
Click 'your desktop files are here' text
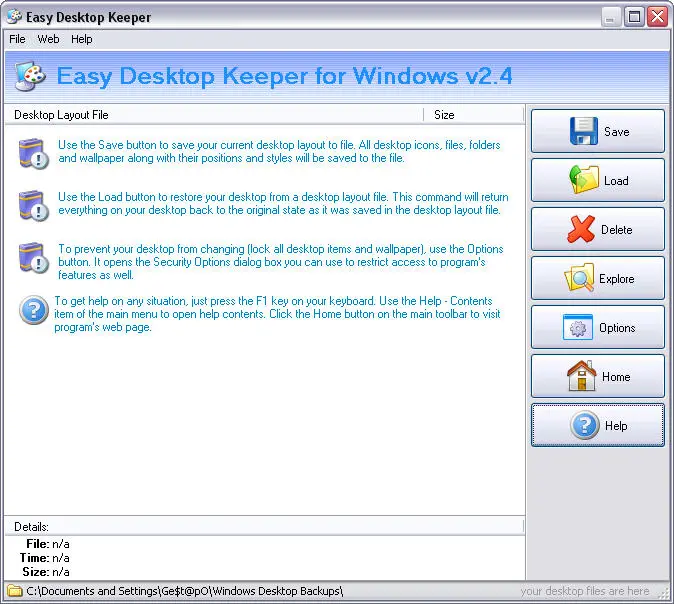point(585,591)
